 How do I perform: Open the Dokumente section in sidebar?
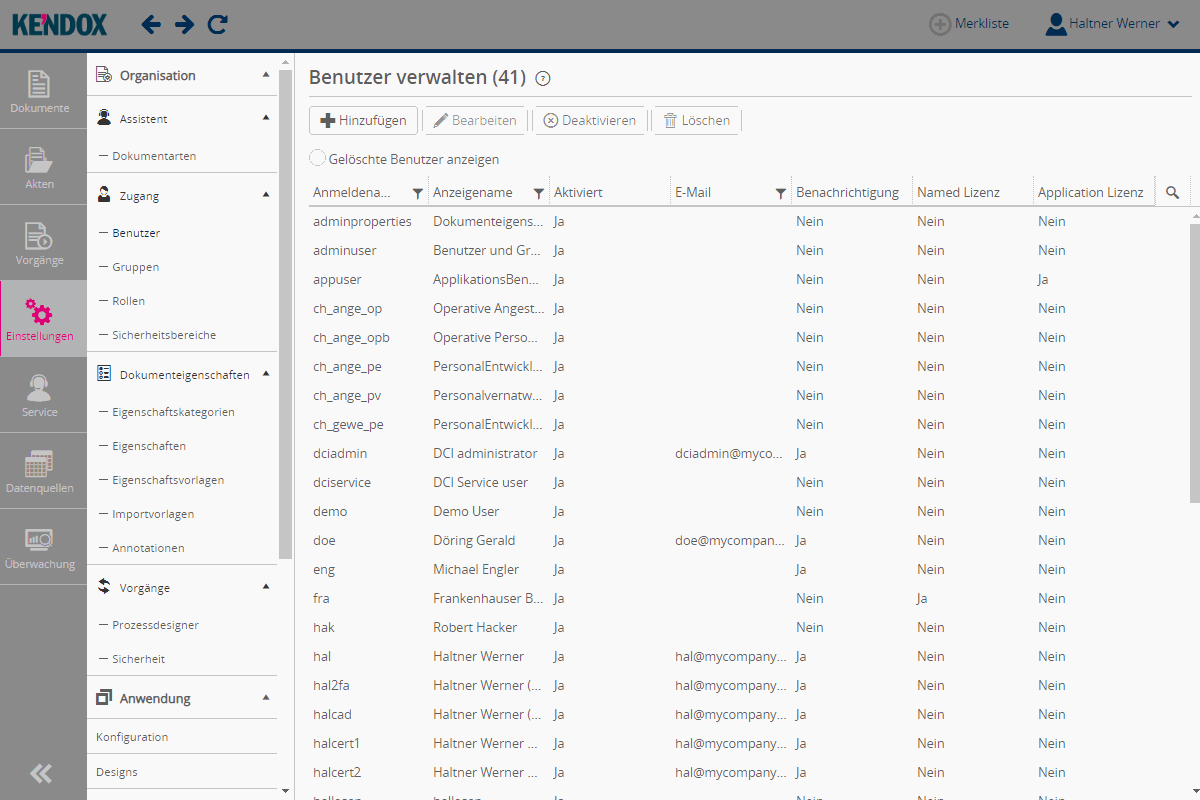pos(40,91)
